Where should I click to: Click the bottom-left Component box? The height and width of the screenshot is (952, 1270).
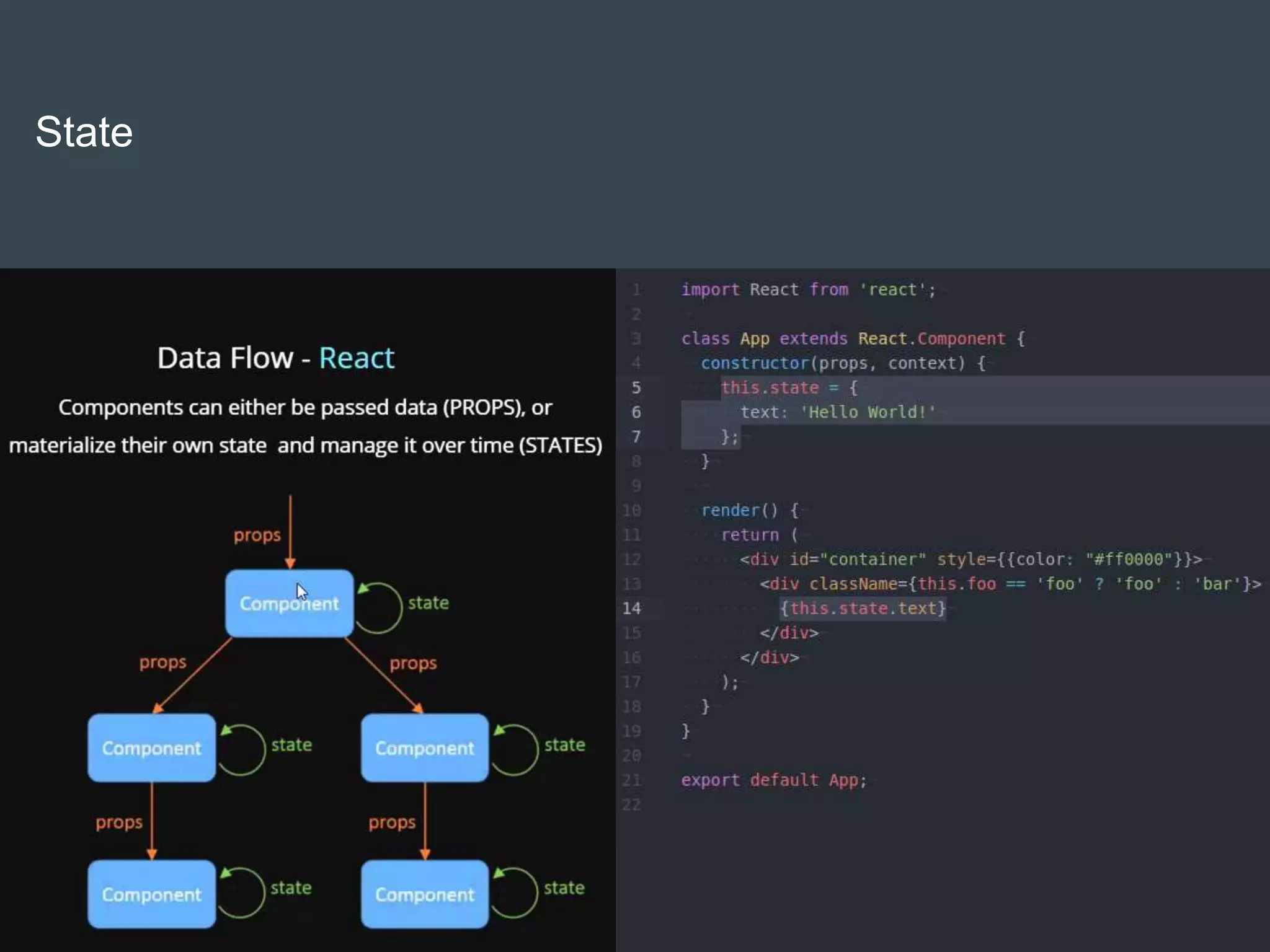[151, 894]
